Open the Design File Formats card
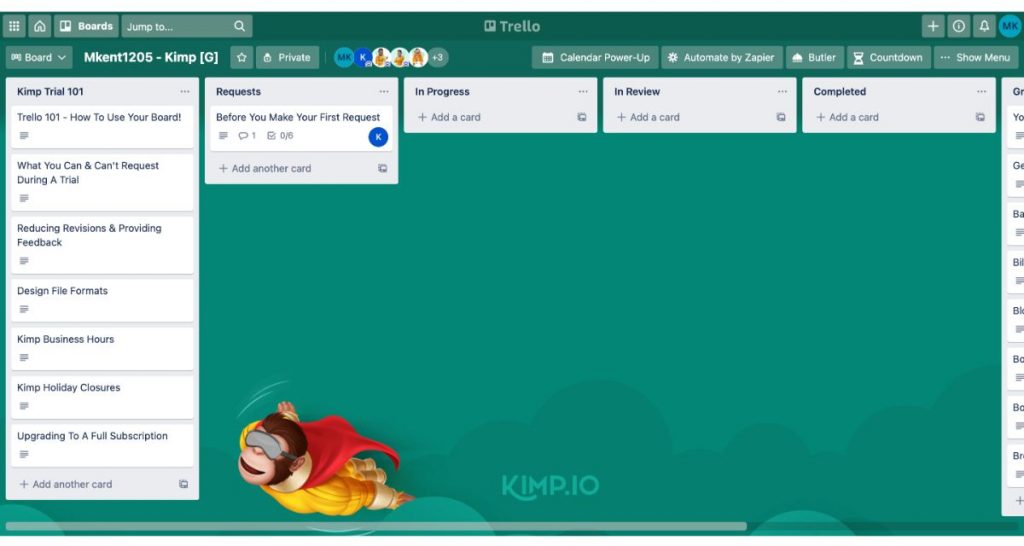 click(x=103, y=300)
